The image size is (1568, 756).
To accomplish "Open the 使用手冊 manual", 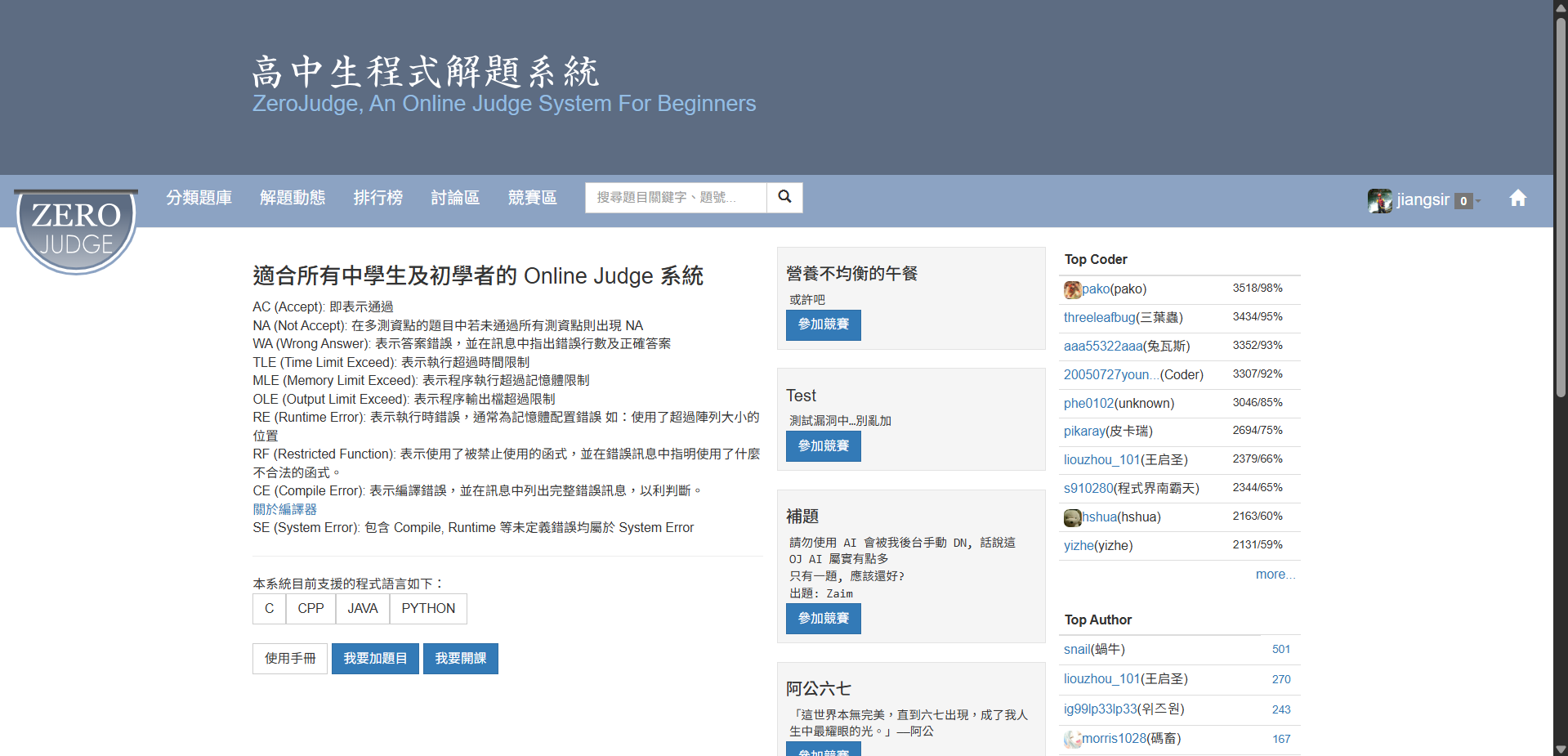I will pyautogui.click(x=290, y=659).
